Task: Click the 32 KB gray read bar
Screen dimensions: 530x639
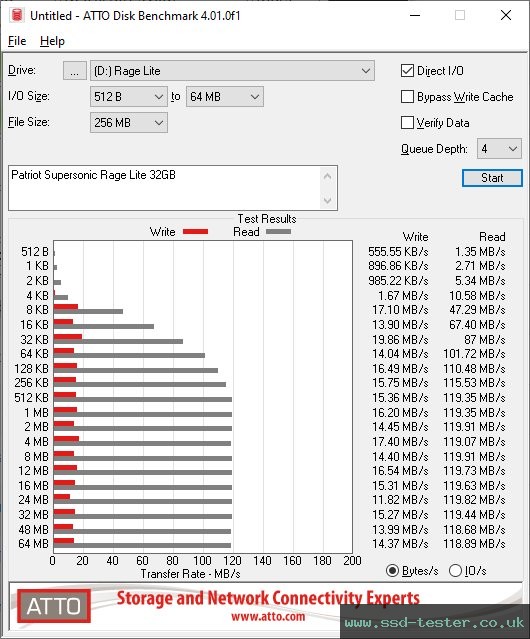Action: point(118,341)
